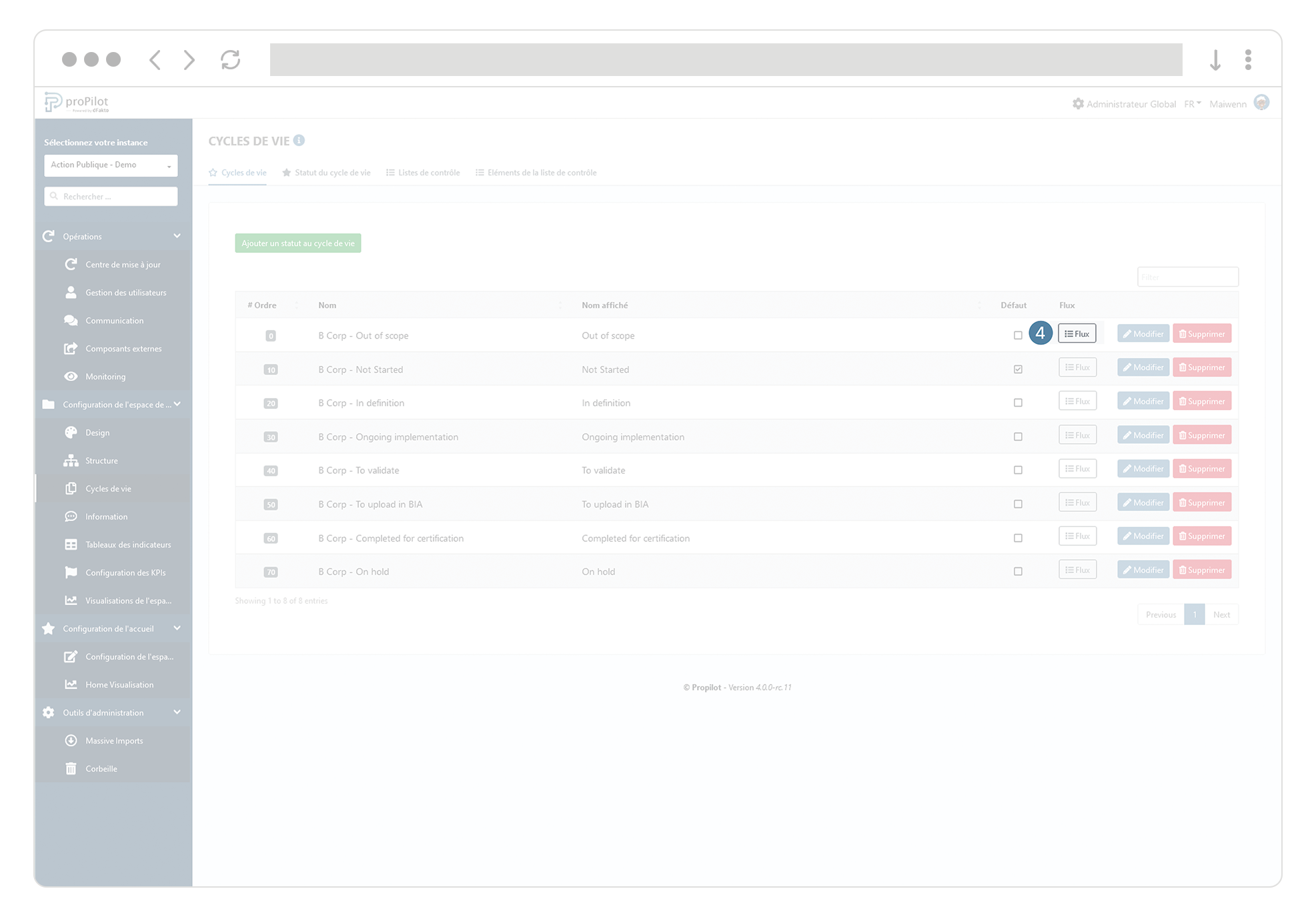Open the Centre de mise à jour
1316x923 pixels.
tap(123, 264)
